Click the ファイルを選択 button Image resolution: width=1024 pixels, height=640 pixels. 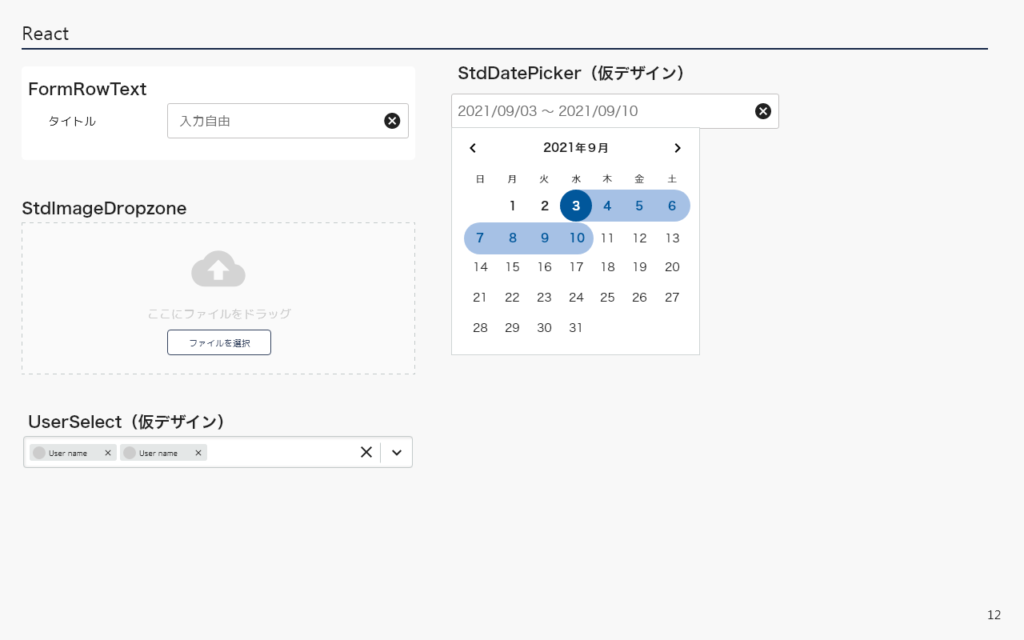pyautogui.click(x=218, y=343)
